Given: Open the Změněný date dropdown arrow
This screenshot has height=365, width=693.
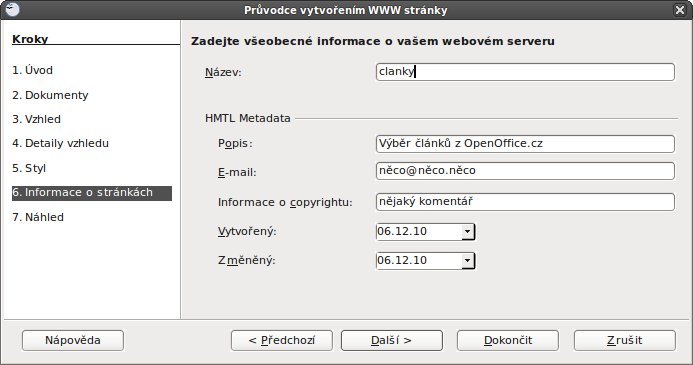Looking at the screenshot, I should tap(468, 261).
